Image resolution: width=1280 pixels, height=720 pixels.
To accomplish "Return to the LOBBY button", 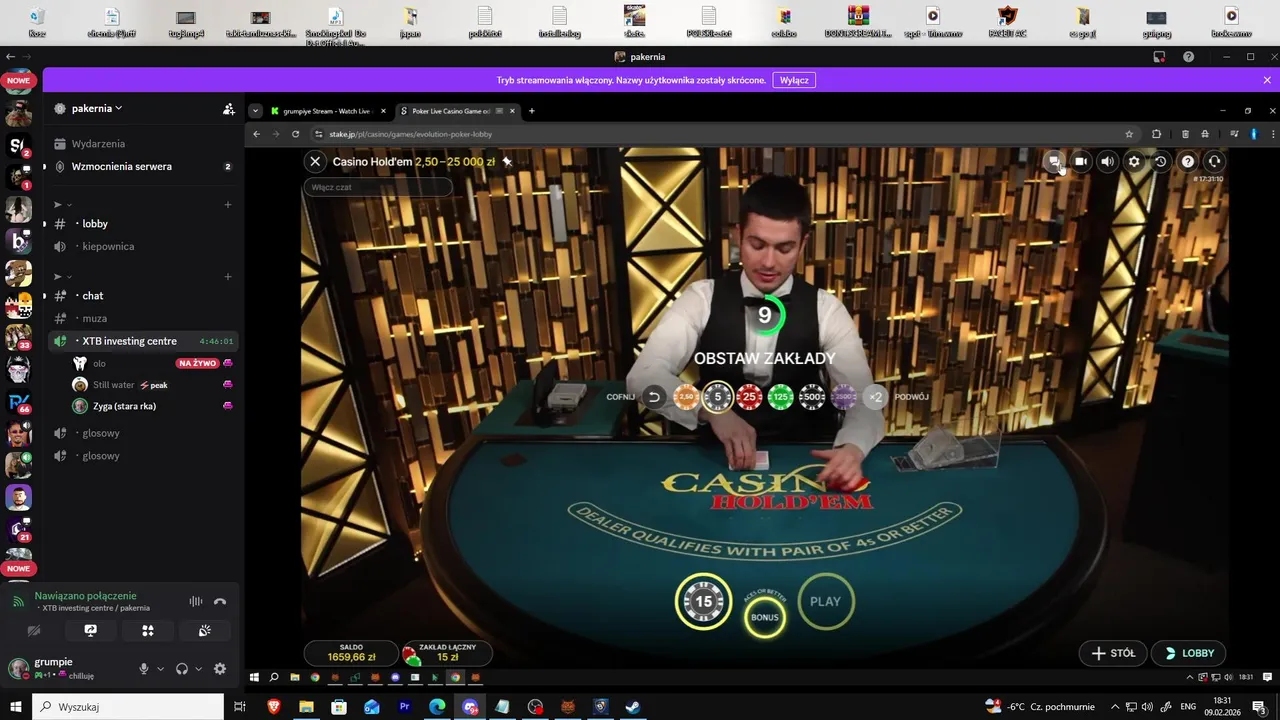I will click(x=1189, y=653).
